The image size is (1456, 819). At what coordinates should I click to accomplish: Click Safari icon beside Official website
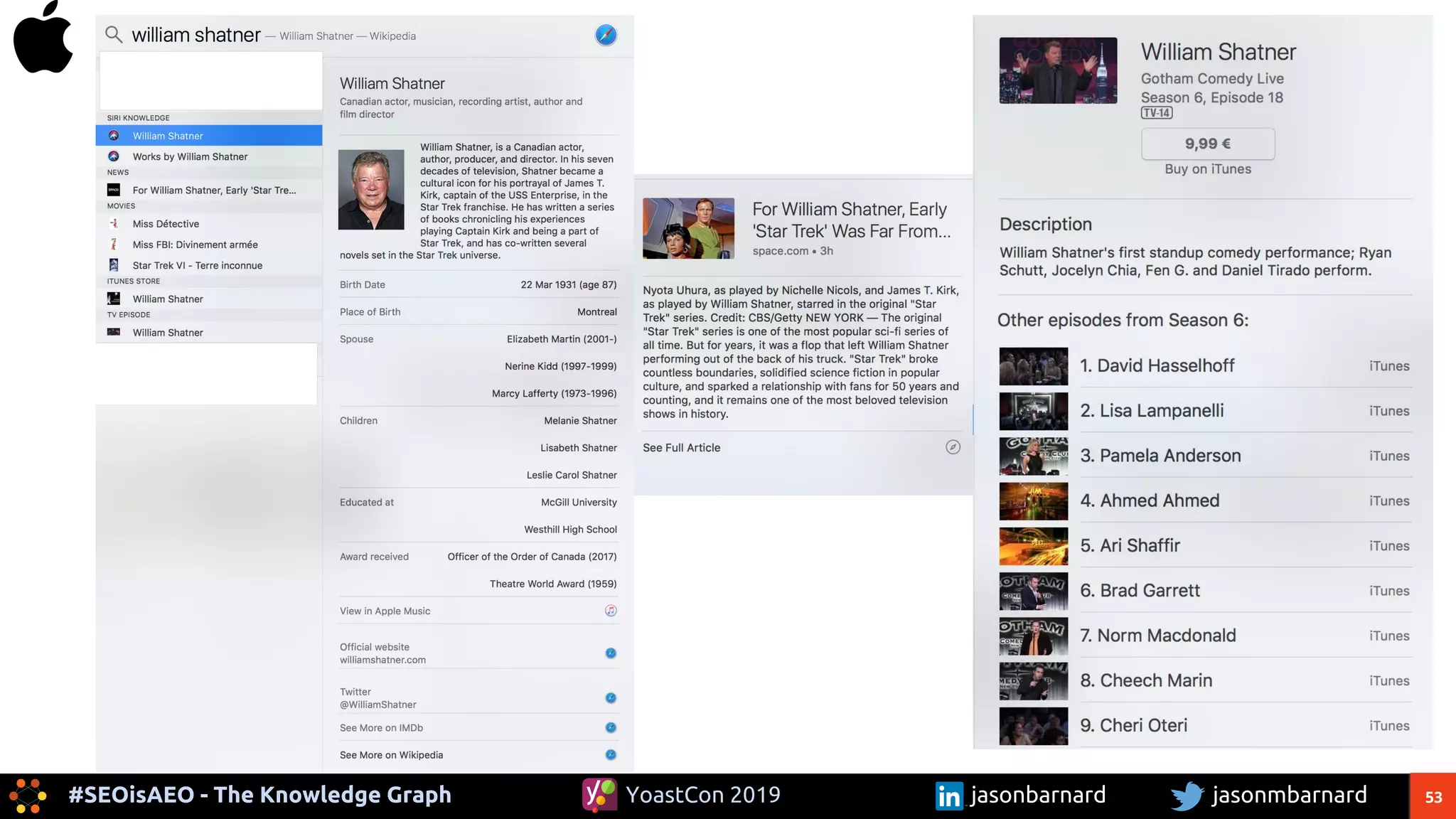pyautogui.click(x=611, y=653)
